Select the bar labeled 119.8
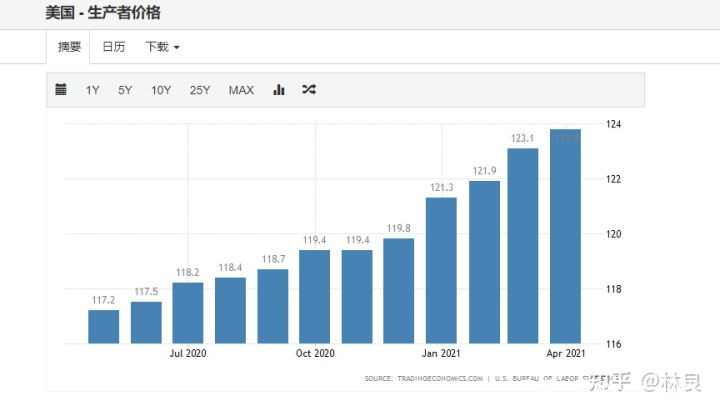 [x=399, y=291]
